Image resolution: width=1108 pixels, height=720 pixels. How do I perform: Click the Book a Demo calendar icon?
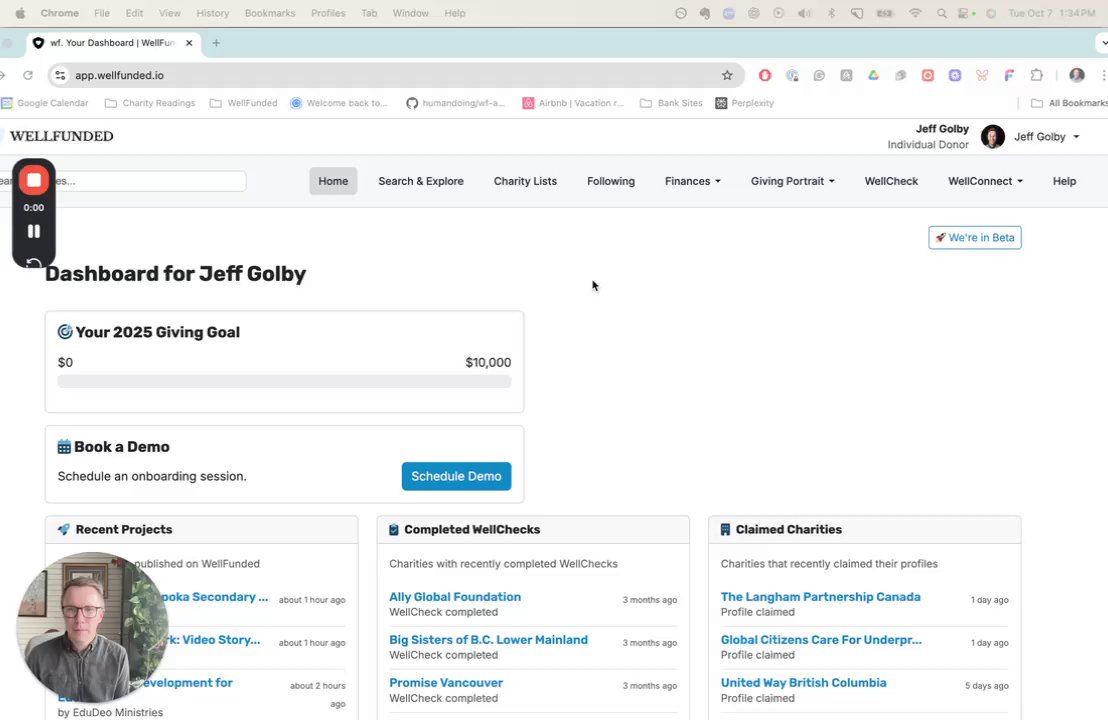tap(64, 447)
